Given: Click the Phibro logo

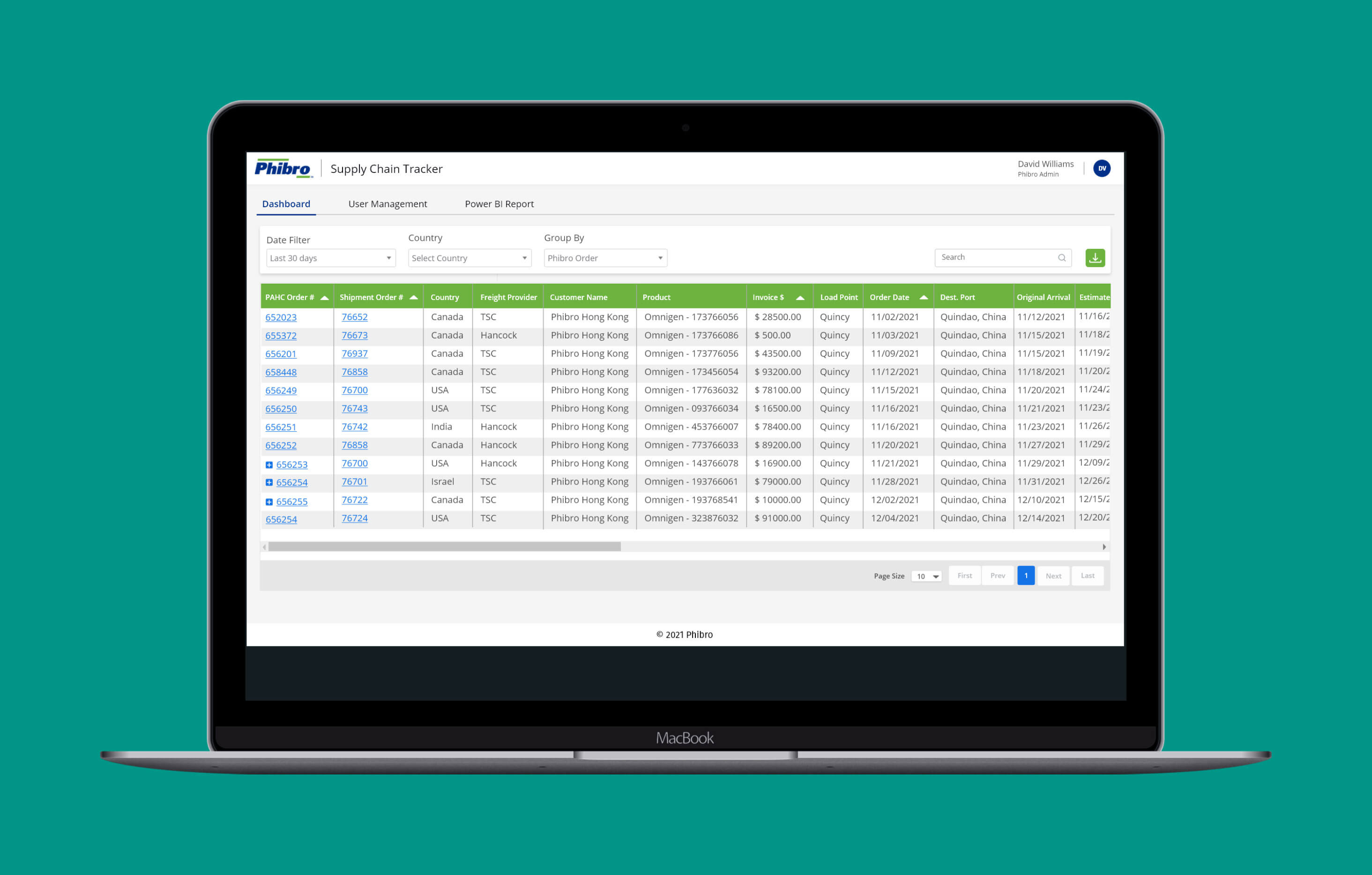Looking at the screenshot, I should coord(283,168).
